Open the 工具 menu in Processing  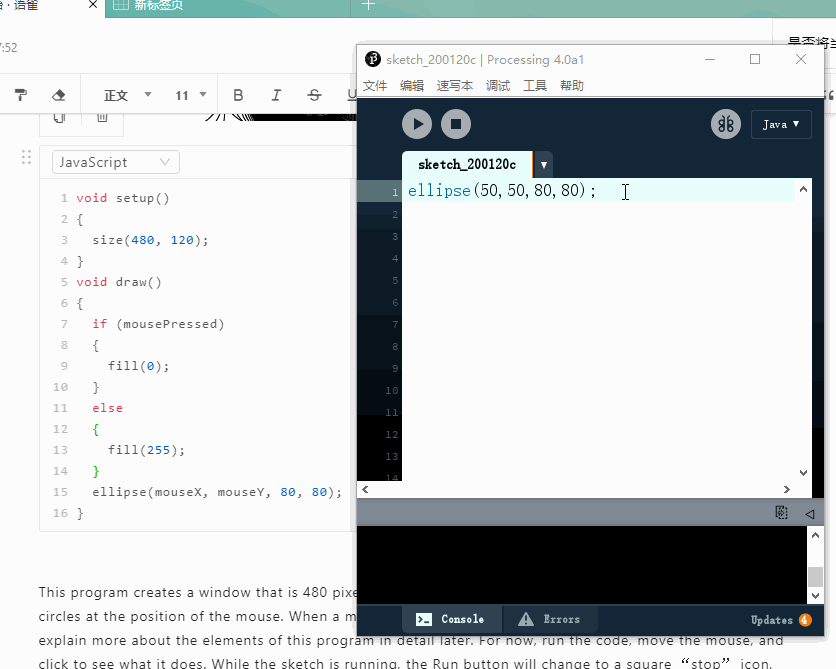click(535, 86)
